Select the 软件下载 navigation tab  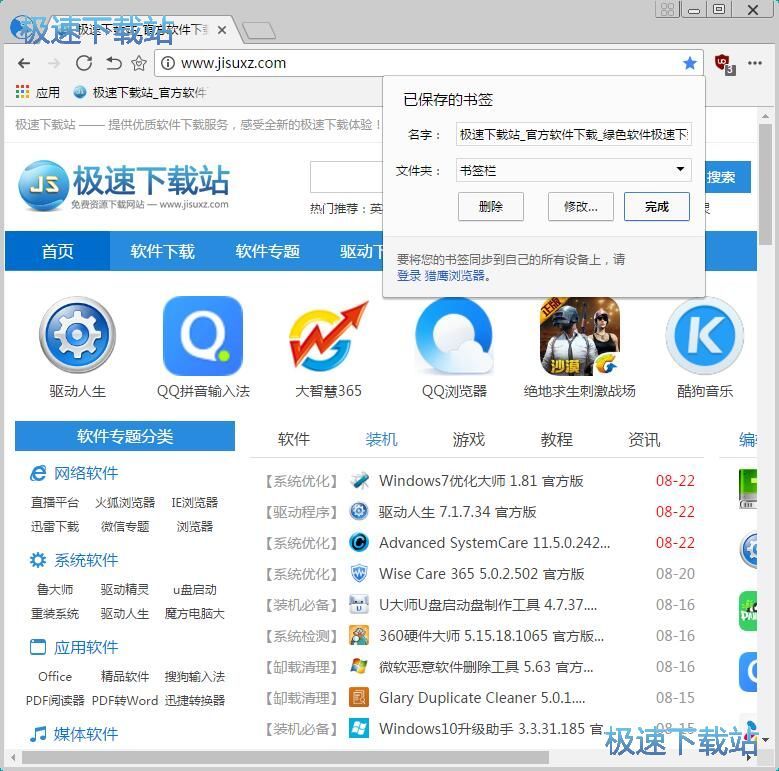click(x=162, y=251)
